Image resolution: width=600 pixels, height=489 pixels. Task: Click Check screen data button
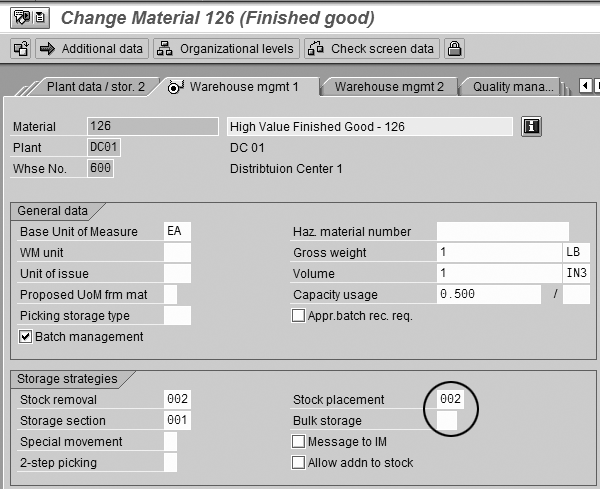(x=372, y=49)
